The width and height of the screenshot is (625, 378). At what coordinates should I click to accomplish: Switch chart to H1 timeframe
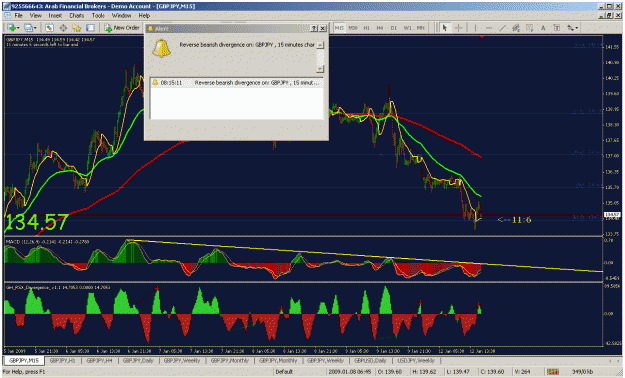tap(367, 28)
